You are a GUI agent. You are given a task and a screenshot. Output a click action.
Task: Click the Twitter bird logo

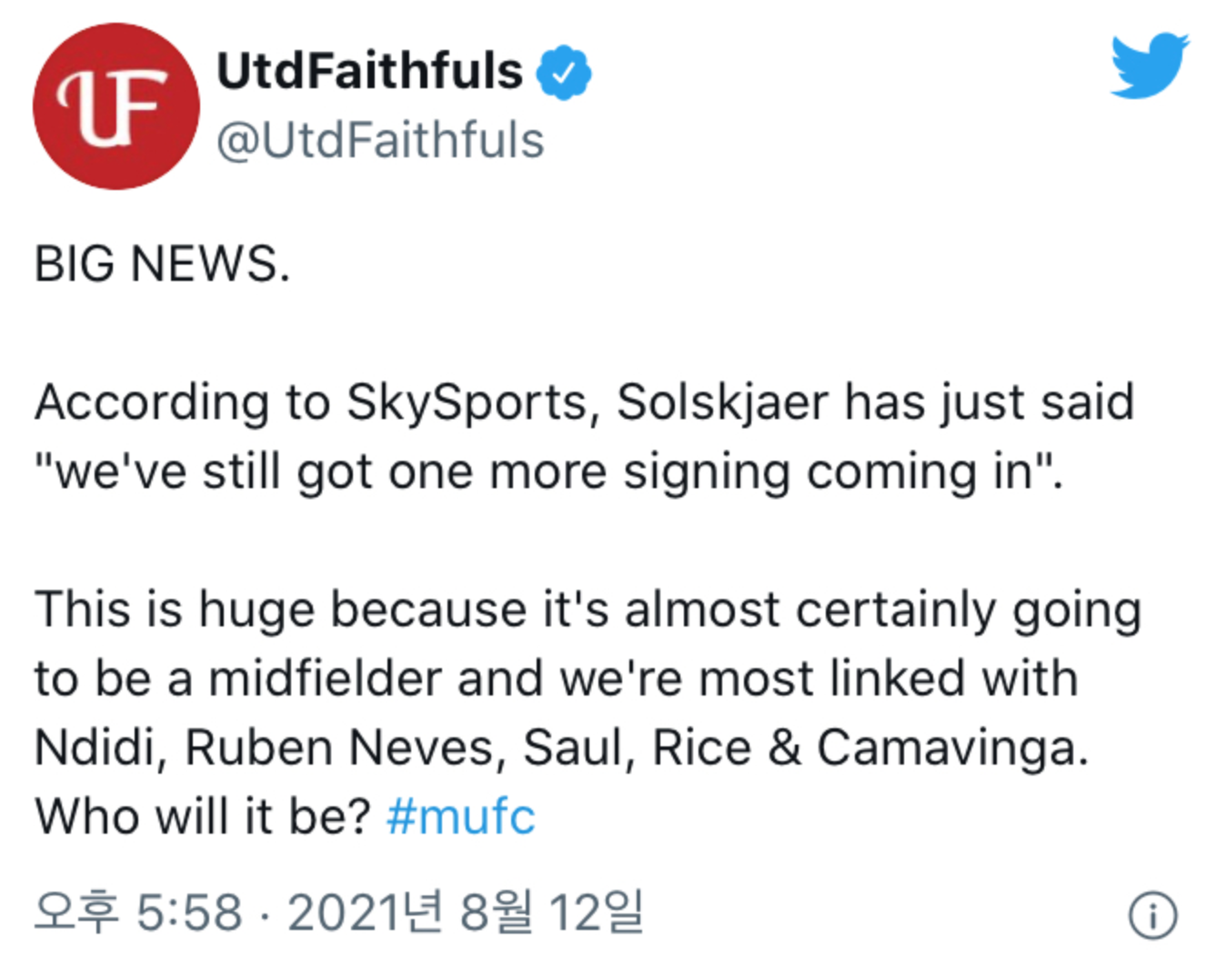click(x=1149, y=65)
